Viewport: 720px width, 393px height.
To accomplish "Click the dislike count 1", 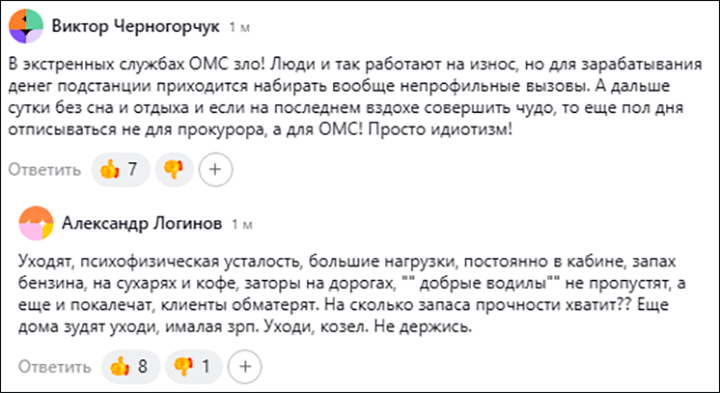I will click(206, 367).
